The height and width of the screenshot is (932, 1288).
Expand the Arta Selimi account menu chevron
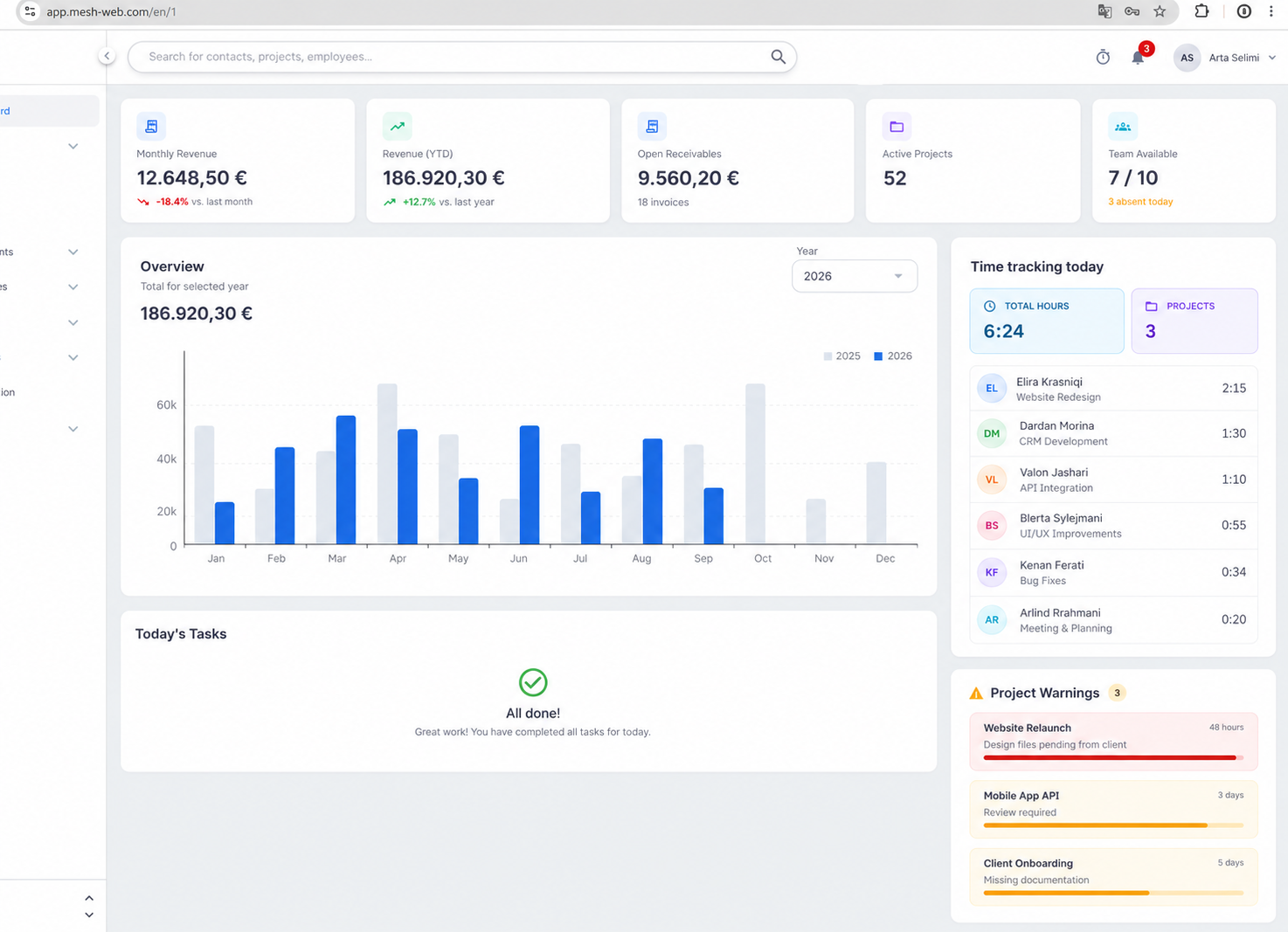tap(1272, 58)
